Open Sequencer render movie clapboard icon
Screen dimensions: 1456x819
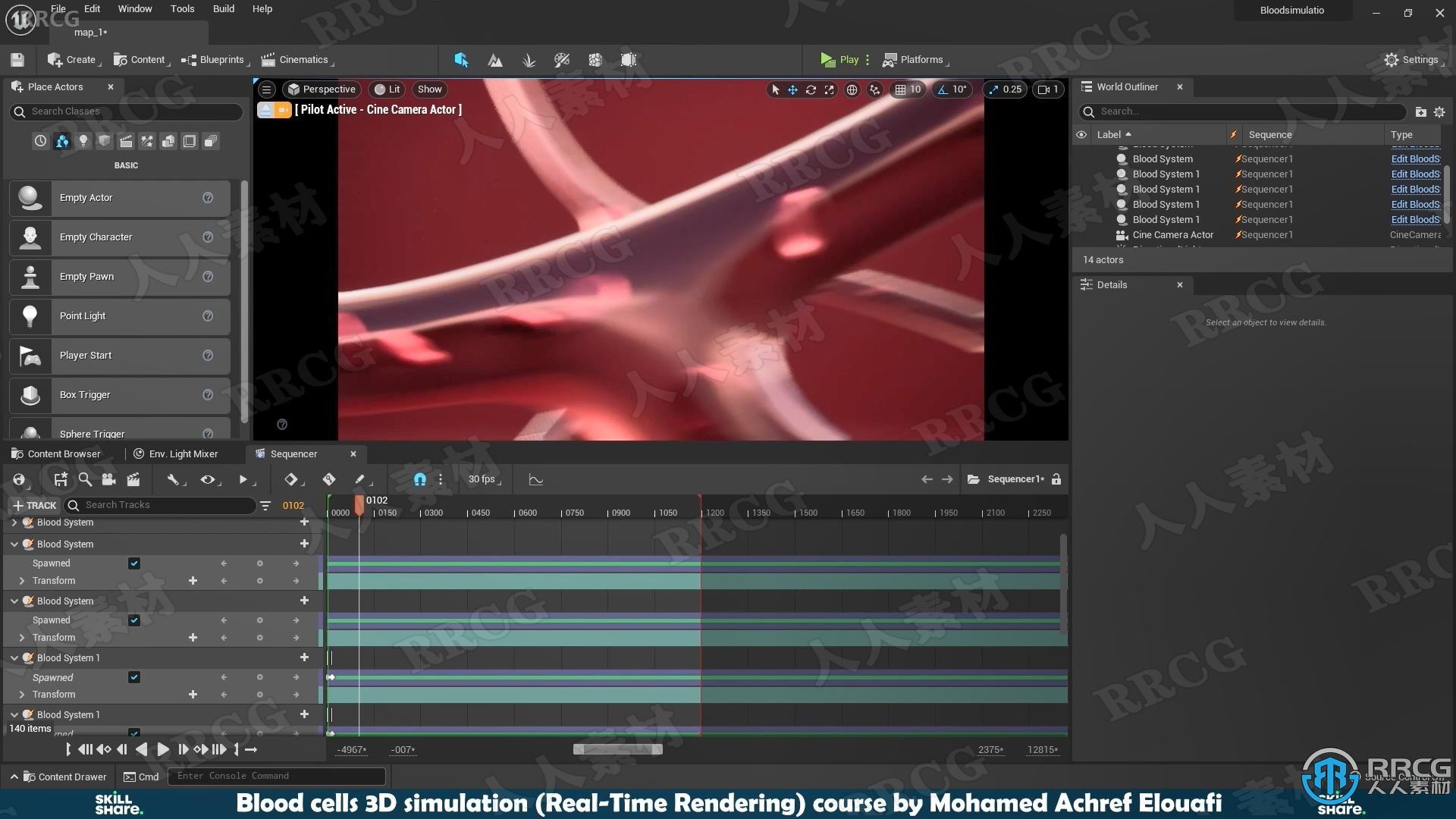point(133,479)
